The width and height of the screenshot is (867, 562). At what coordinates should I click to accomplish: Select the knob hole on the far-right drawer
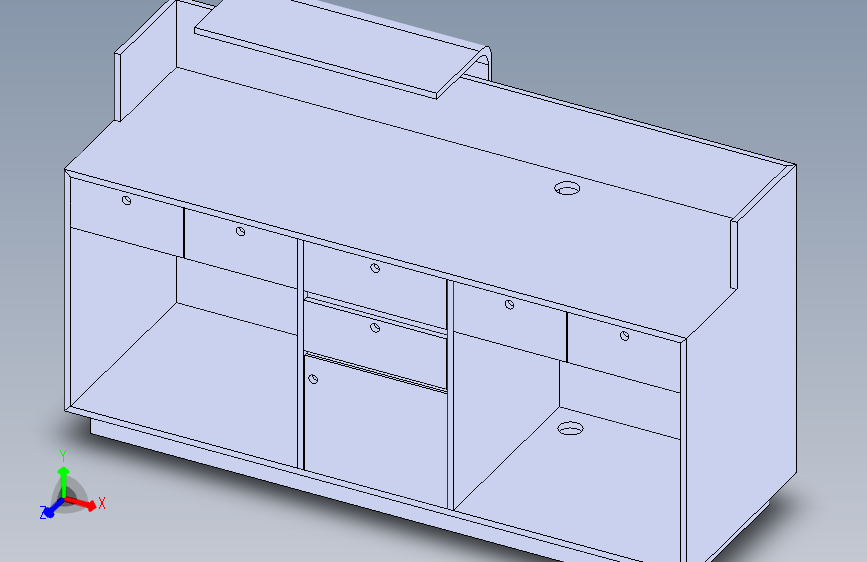[624, 336]
